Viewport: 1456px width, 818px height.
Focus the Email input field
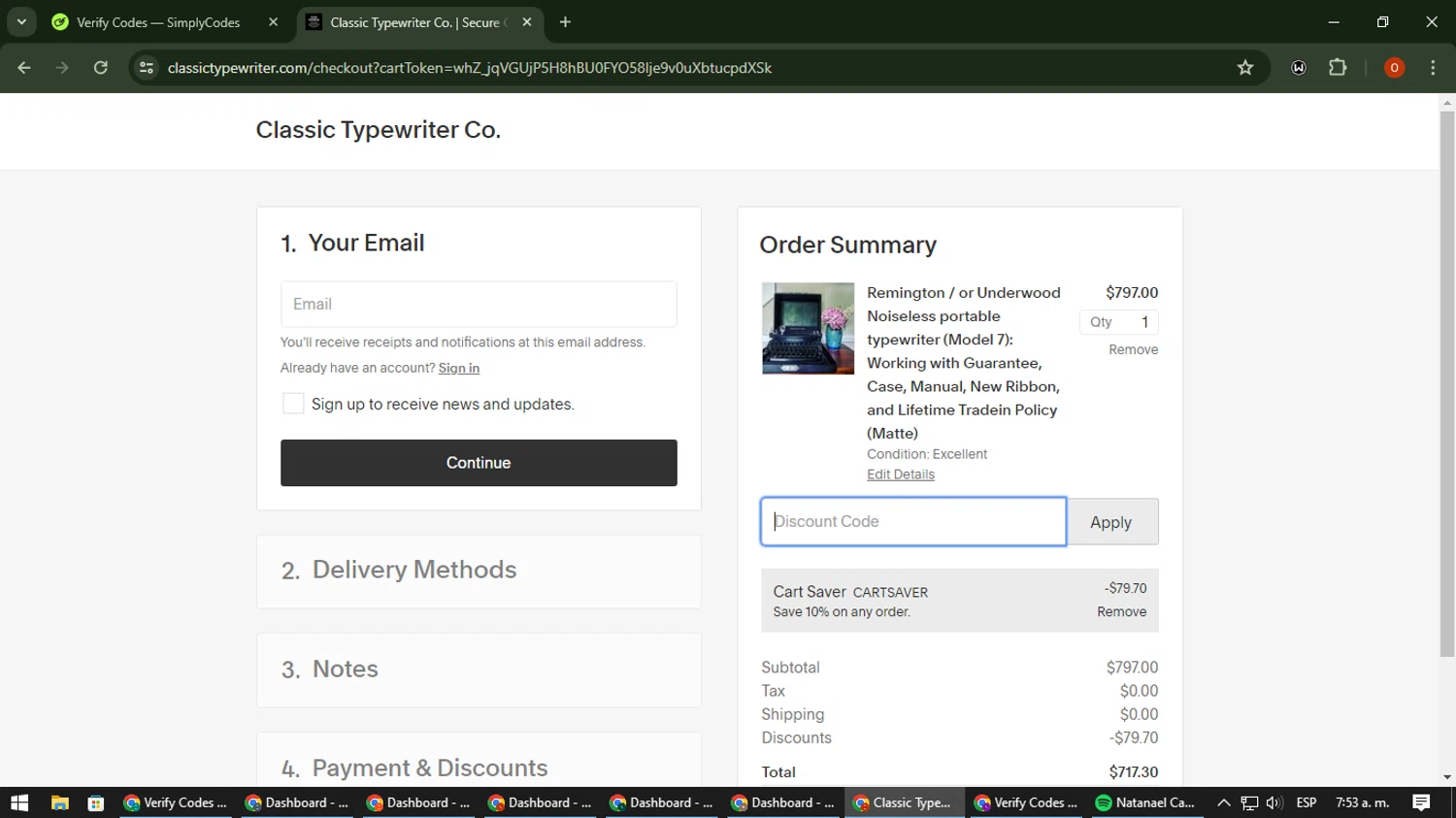[479, 304]
